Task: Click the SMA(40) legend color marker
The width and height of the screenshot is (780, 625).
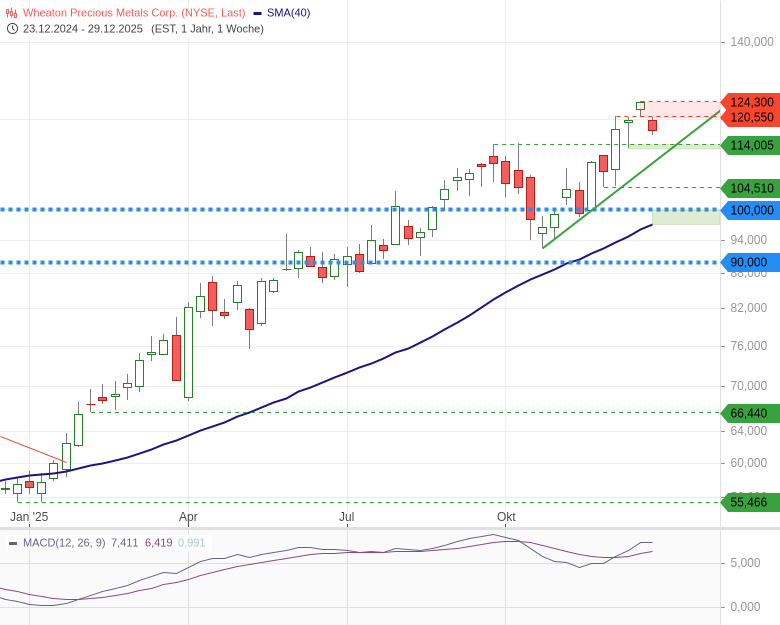Action: coord(257,13)
